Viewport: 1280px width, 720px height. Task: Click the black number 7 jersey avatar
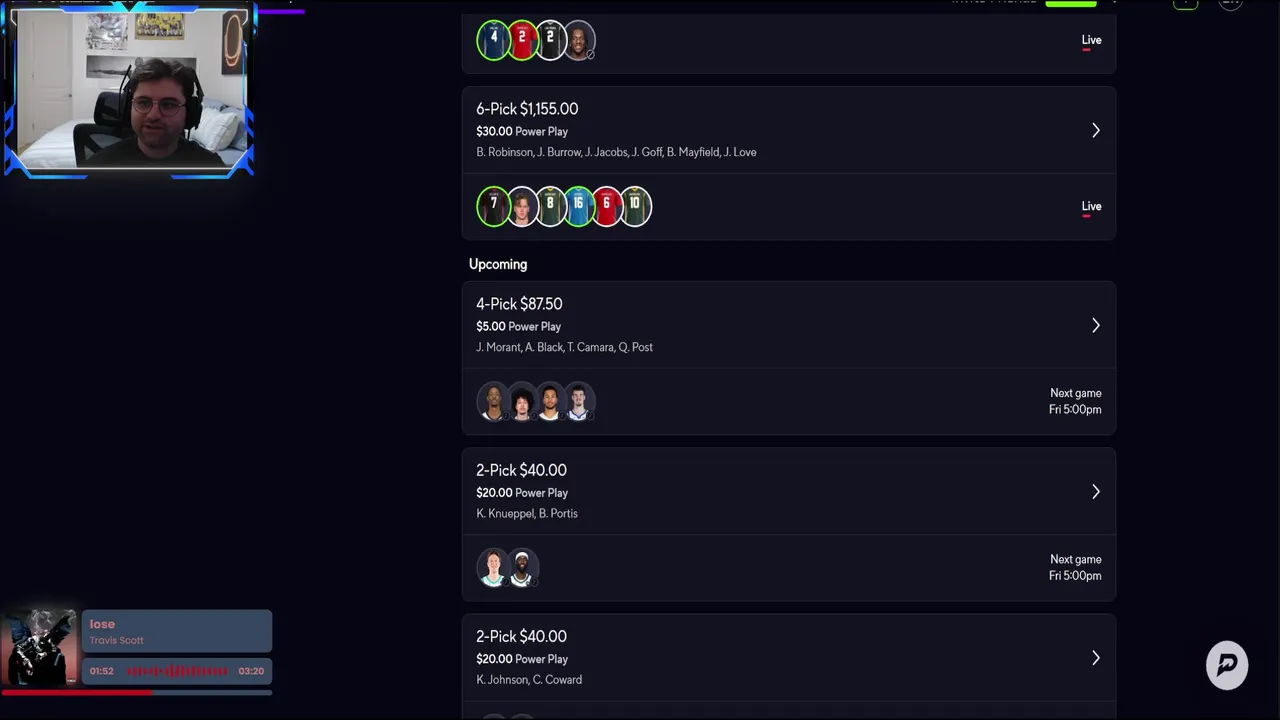pos(493,206)
